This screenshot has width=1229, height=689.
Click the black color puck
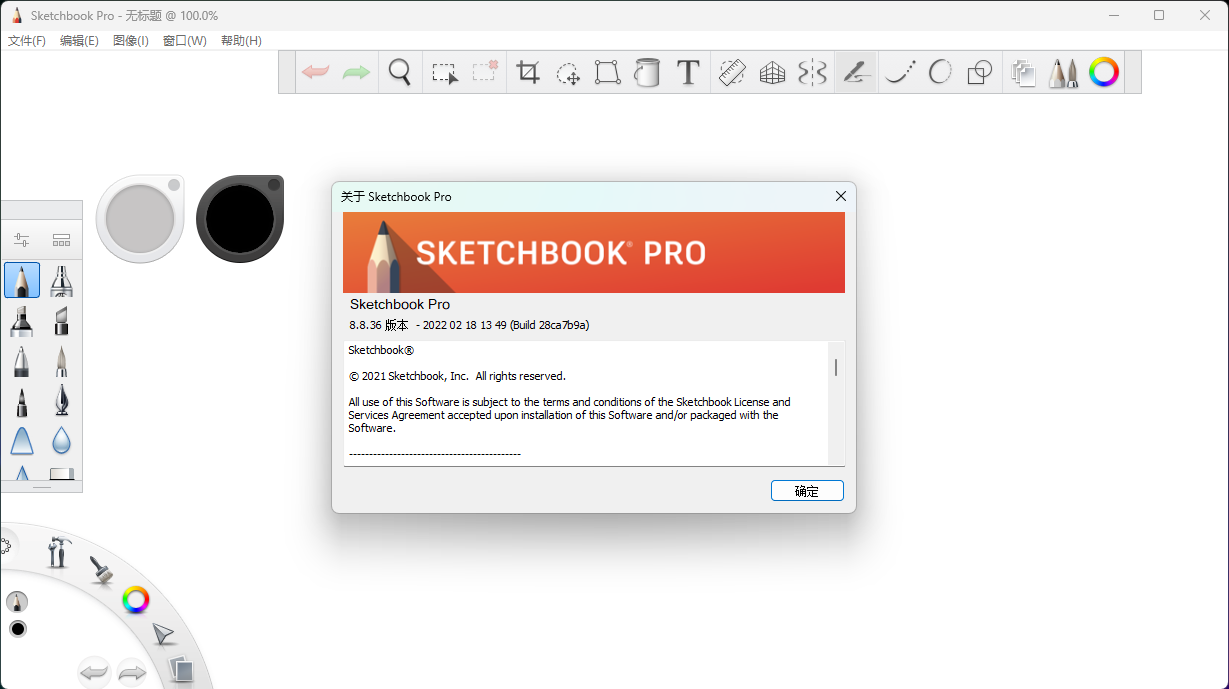pyautogui.click(x=240, y=219)
